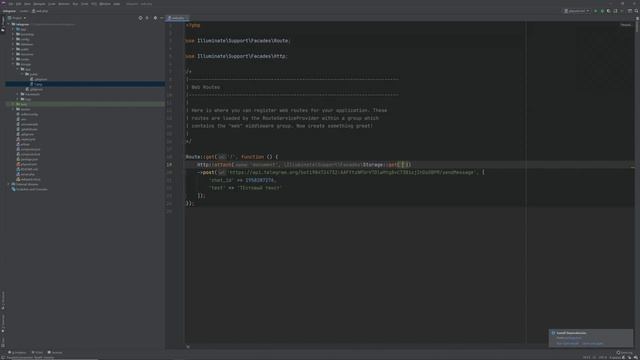Expand the database folder

tap(13, 44)
